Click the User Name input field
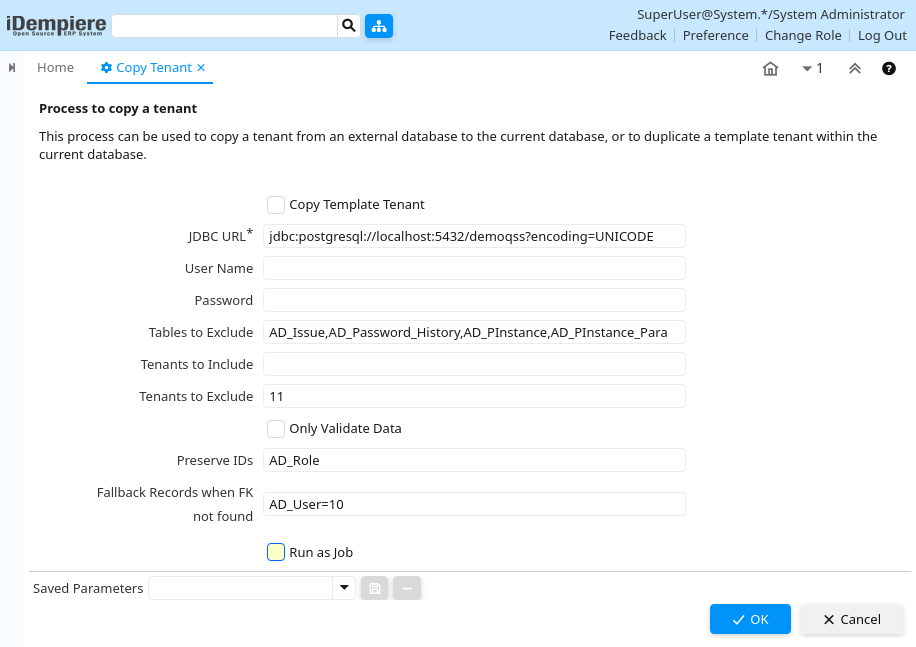This screenshot has width=916, height=647. click(474, 268)
